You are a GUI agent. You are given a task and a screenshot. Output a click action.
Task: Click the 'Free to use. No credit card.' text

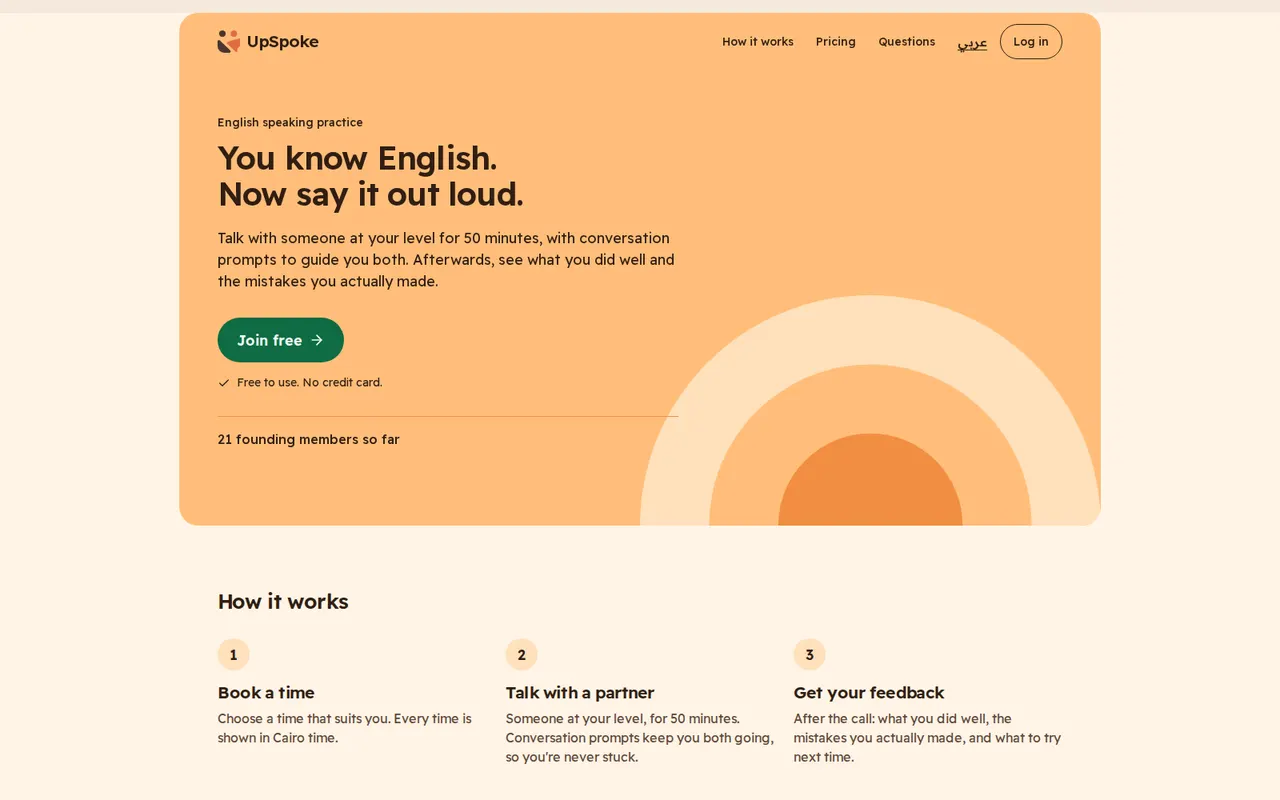[310, 383]
